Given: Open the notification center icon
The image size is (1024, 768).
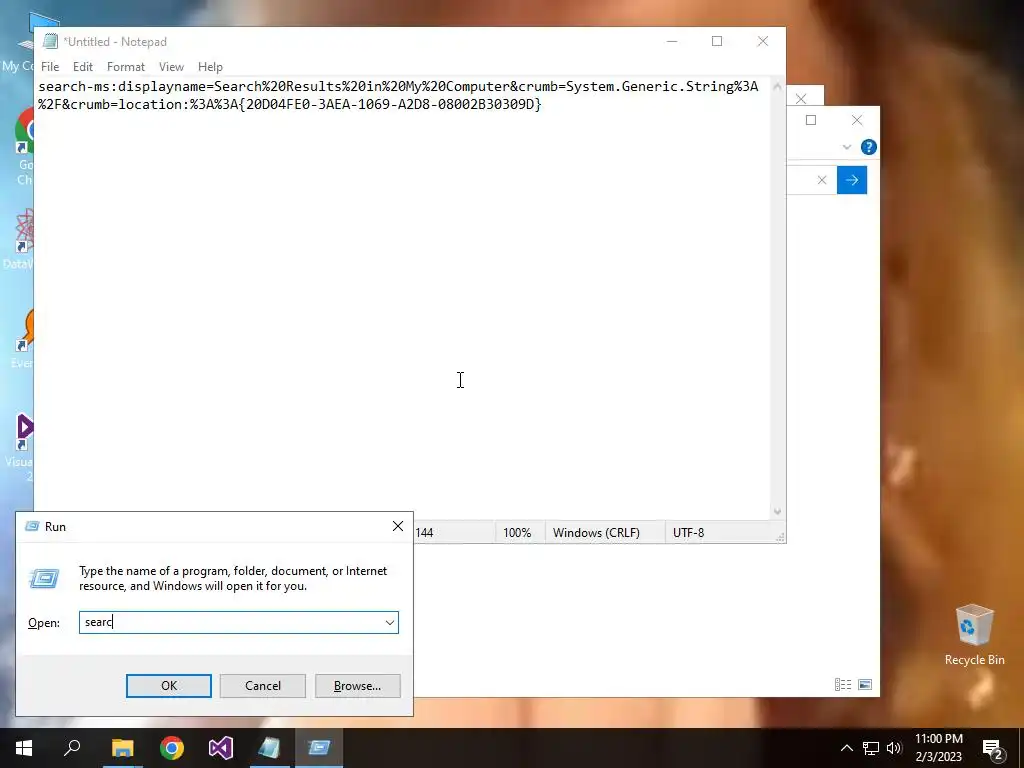Looking at the screenshot, I should (x=993, y=748).
